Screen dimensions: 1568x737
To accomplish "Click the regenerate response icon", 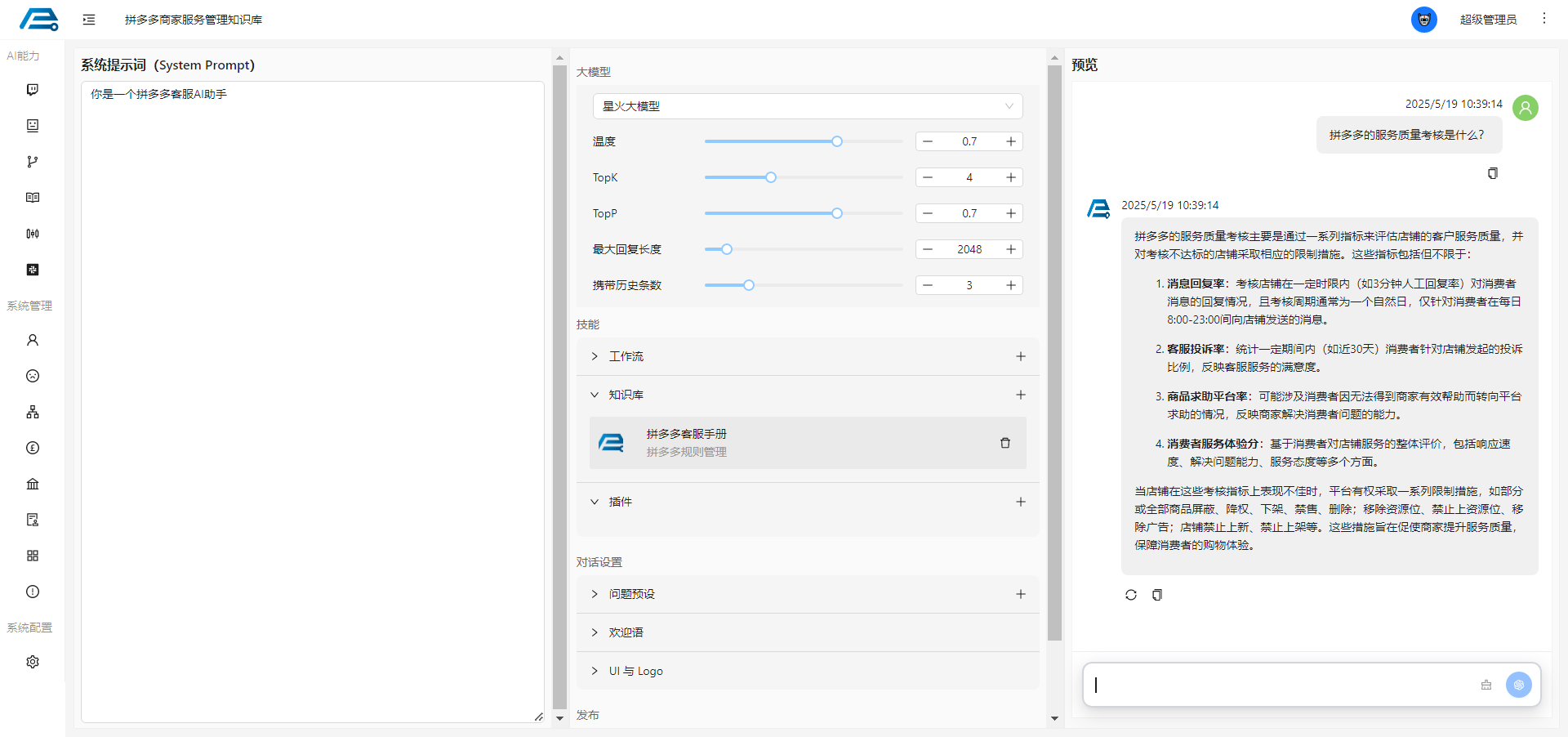I will 1130,595.
